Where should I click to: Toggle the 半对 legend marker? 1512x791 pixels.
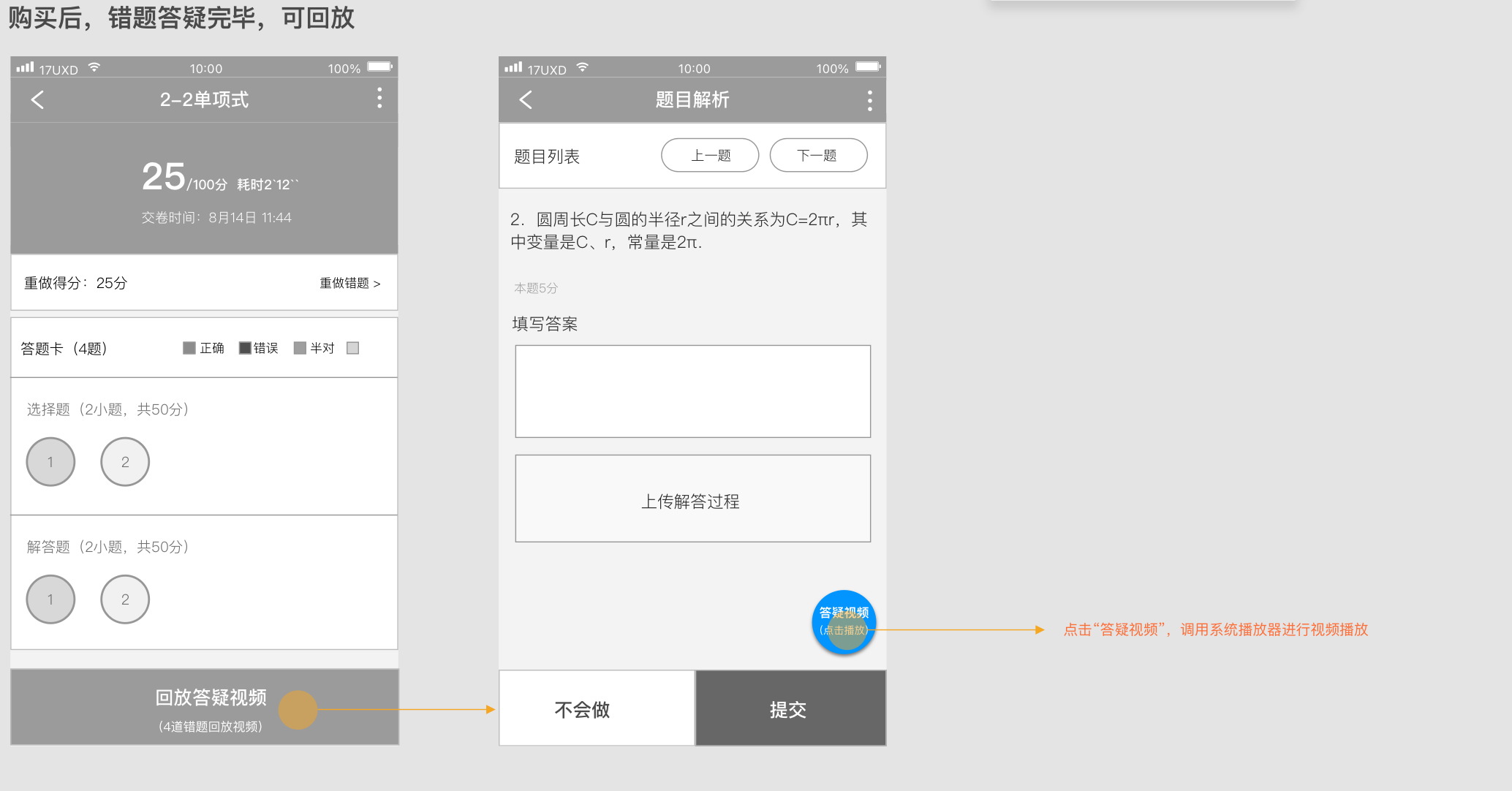299,348
